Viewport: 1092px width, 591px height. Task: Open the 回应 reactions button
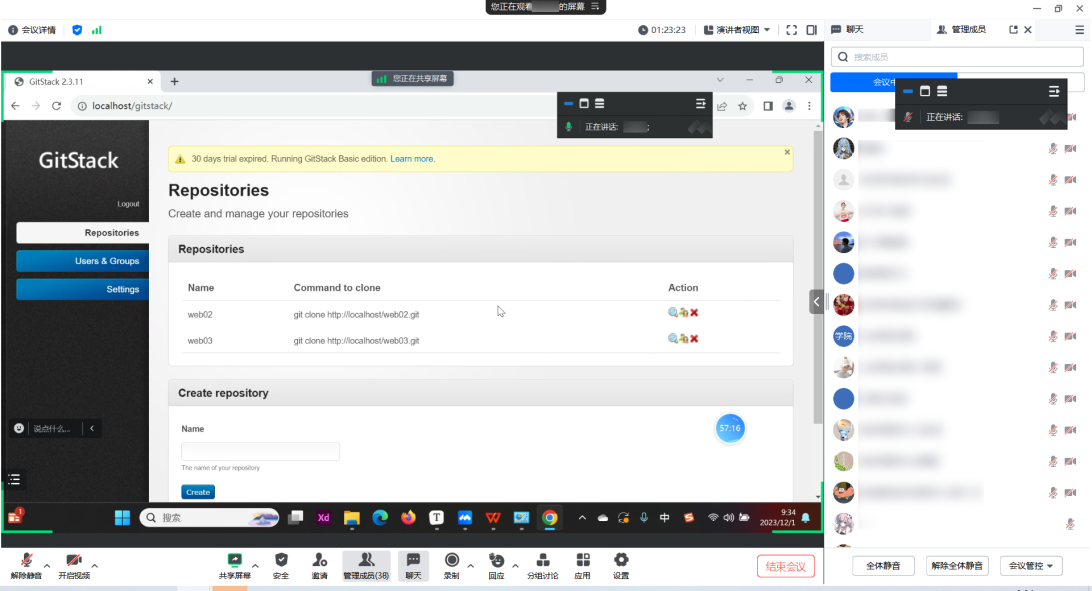point(497,566)
